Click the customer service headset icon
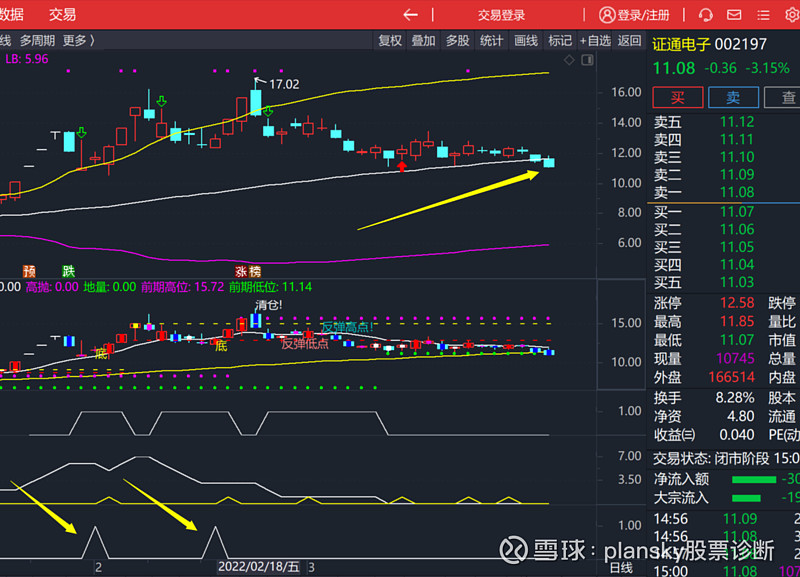This screenshot has width=800, height=577. pyautogui.click(x=706, y=15)
